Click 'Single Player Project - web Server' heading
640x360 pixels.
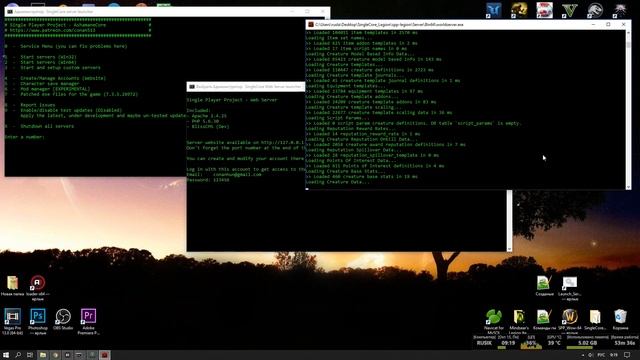(232, 100)
